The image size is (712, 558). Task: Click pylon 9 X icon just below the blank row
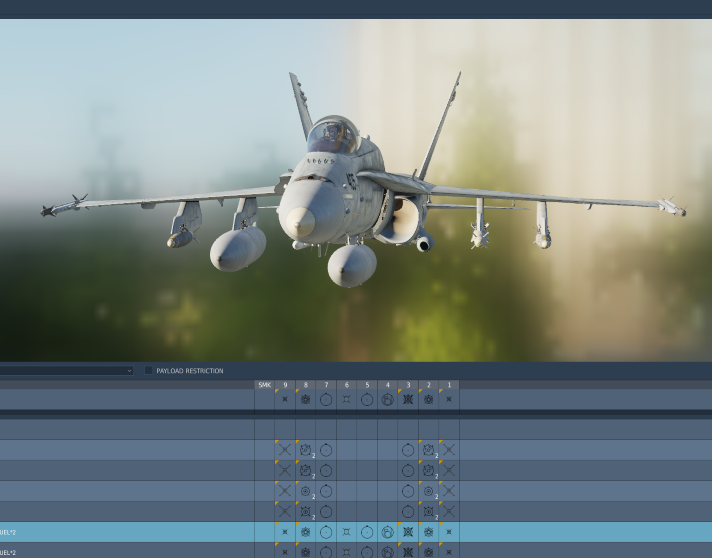click(285, 450)
